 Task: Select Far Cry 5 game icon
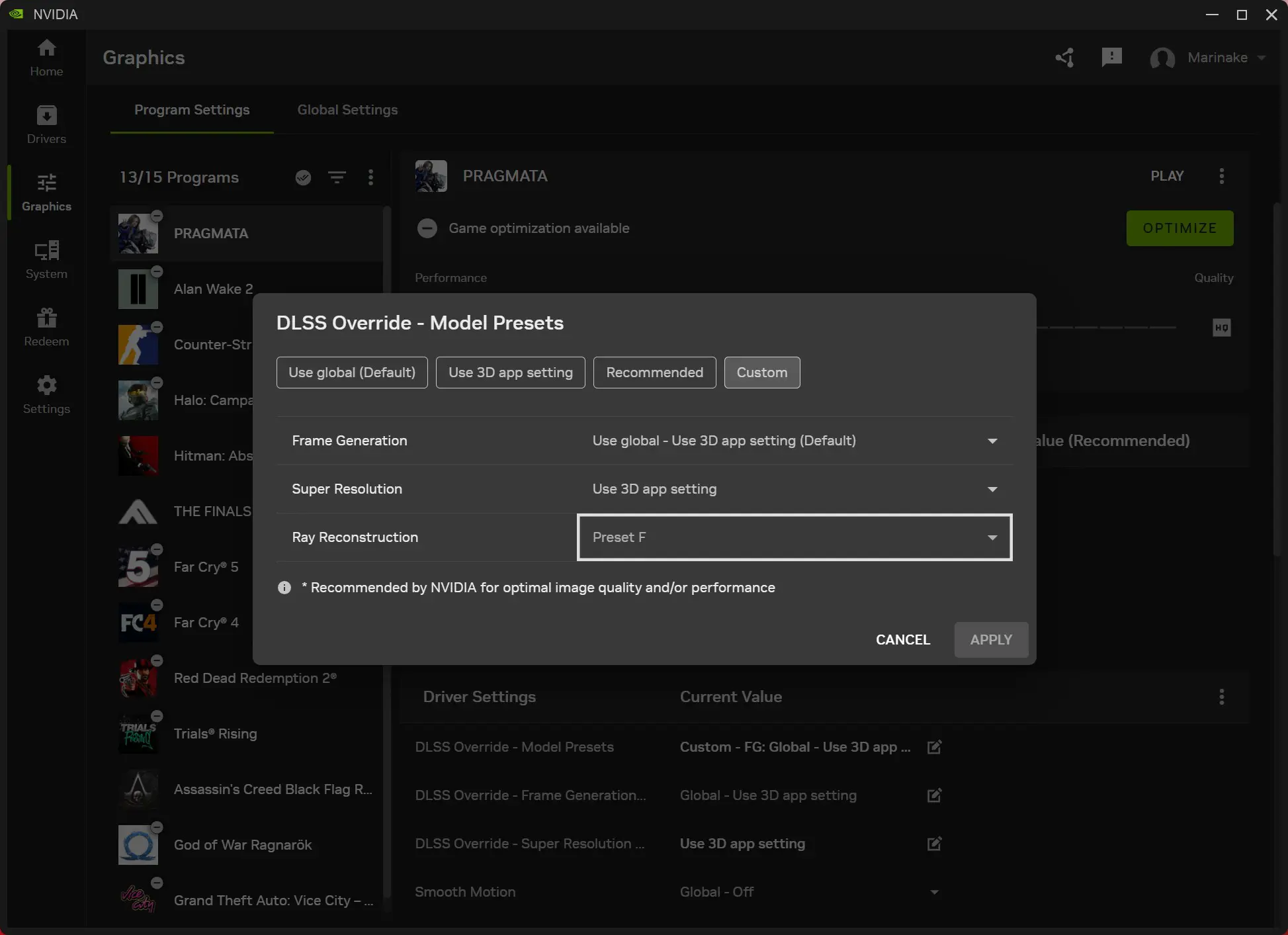138,567
